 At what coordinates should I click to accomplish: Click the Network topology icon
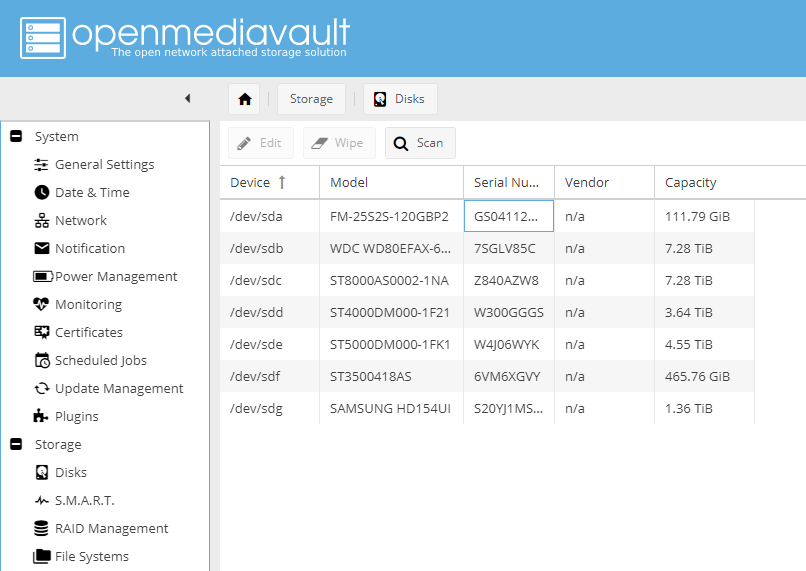coord(41,220)
